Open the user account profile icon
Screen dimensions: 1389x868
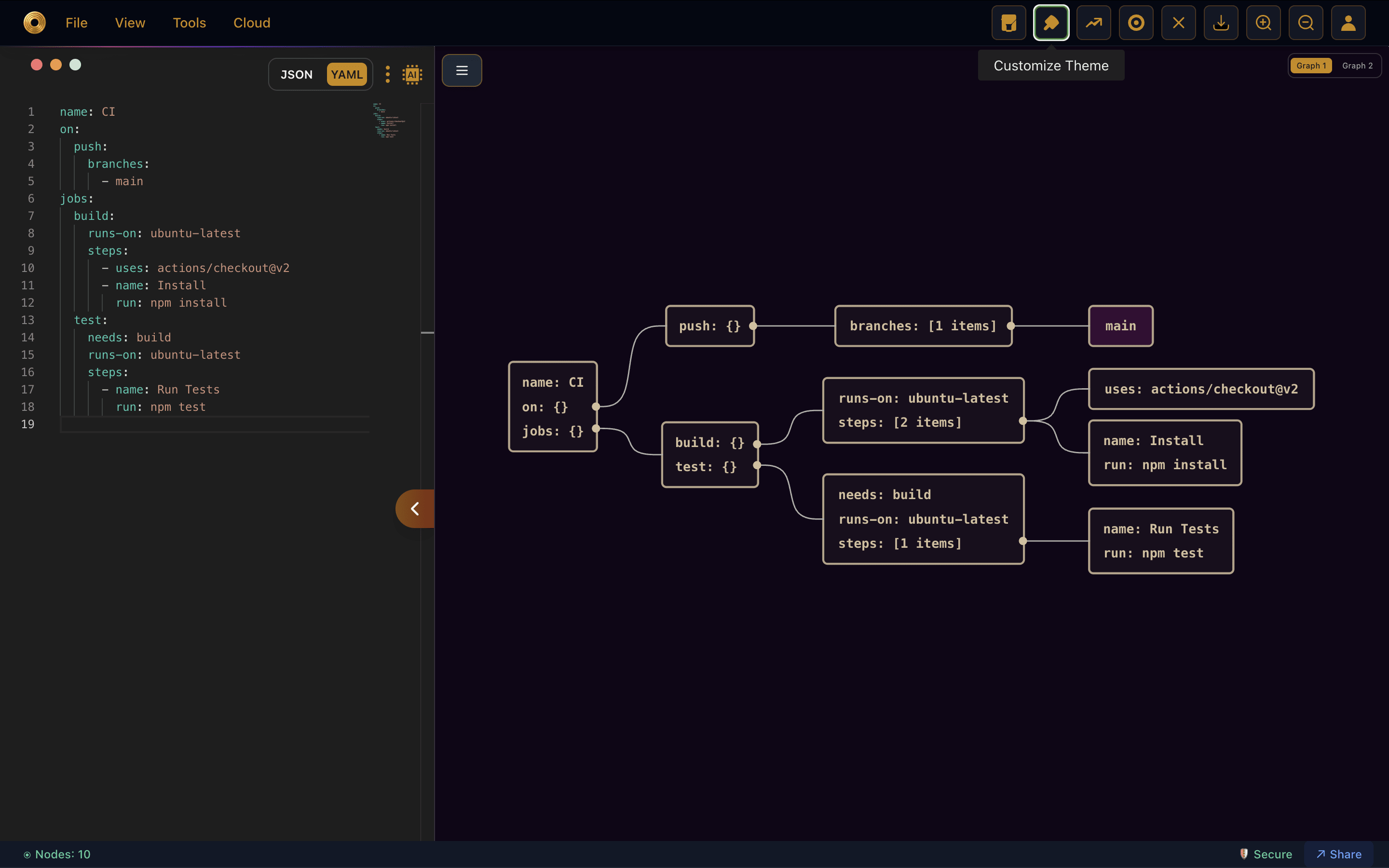(x=1348, y=23)
